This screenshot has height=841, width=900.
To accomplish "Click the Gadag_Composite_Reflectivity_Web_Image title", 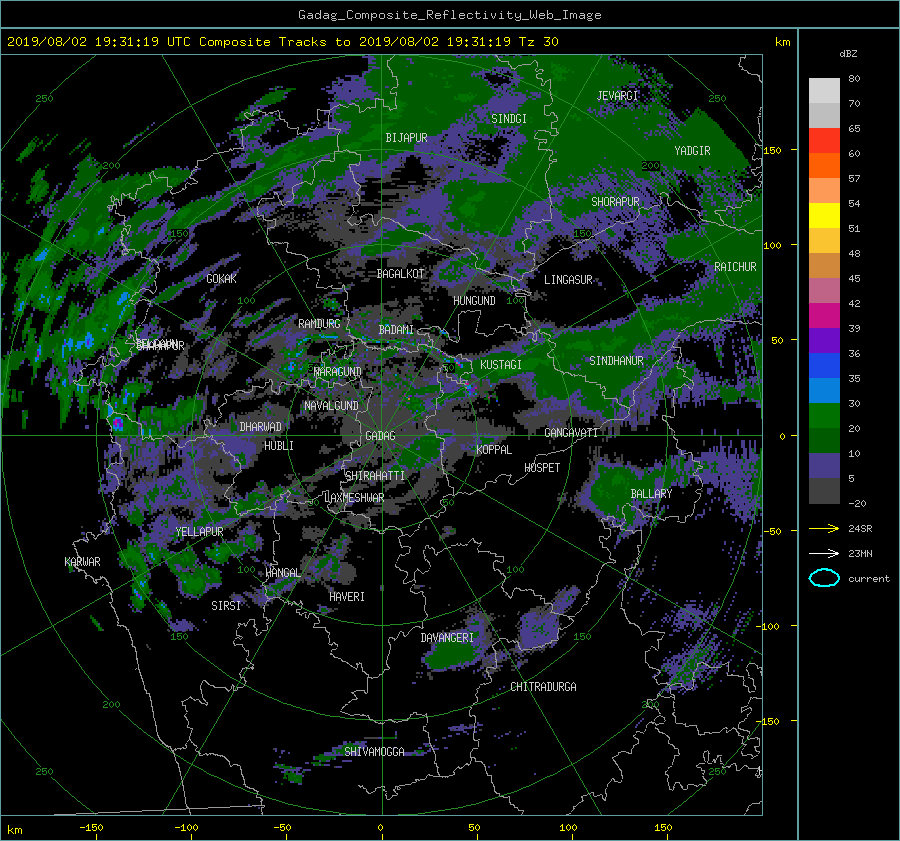I will tap(449, 15).
